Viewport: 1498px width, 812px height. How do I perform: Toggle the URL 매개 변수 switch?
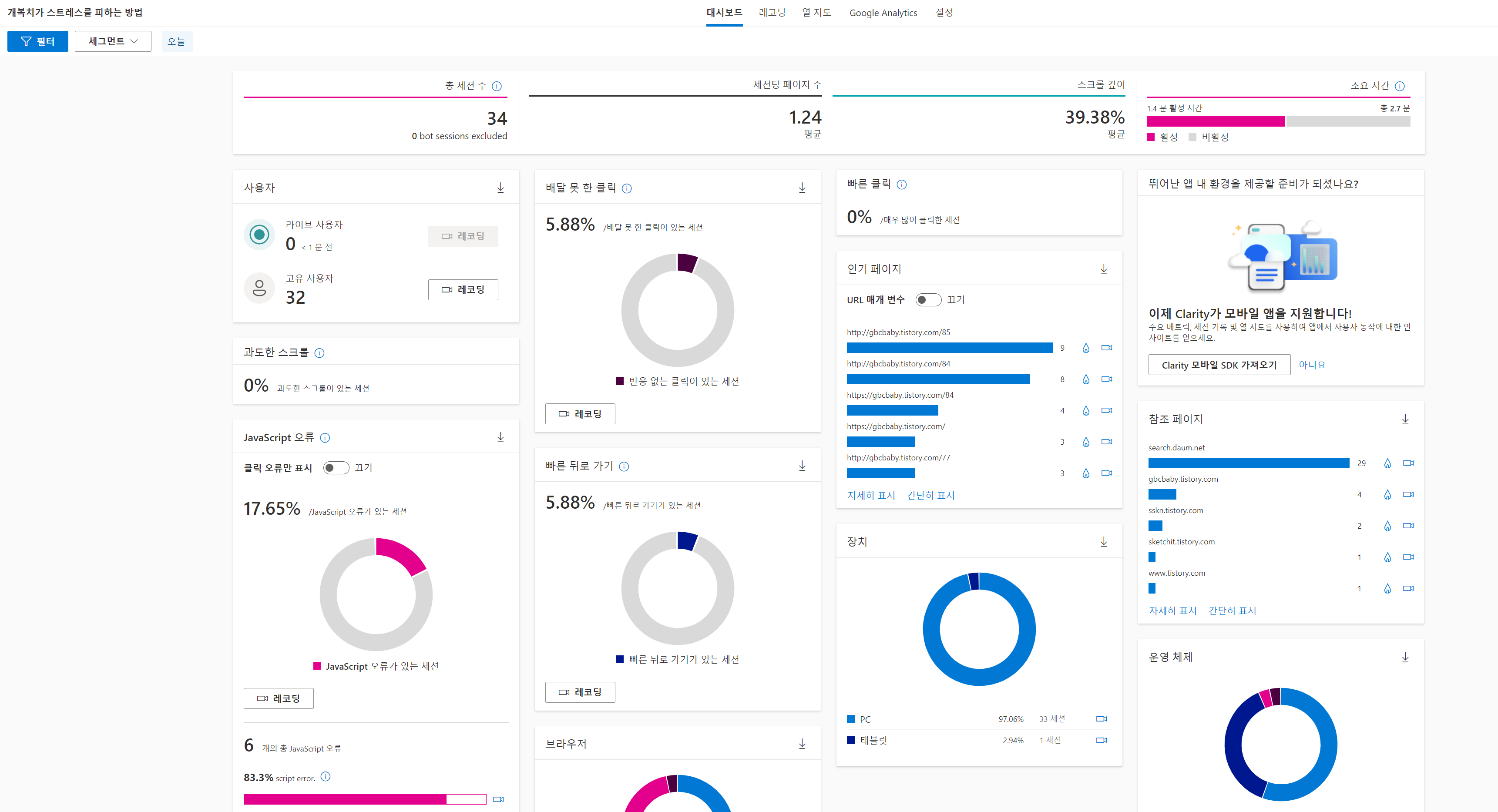[x=927, y=300]
